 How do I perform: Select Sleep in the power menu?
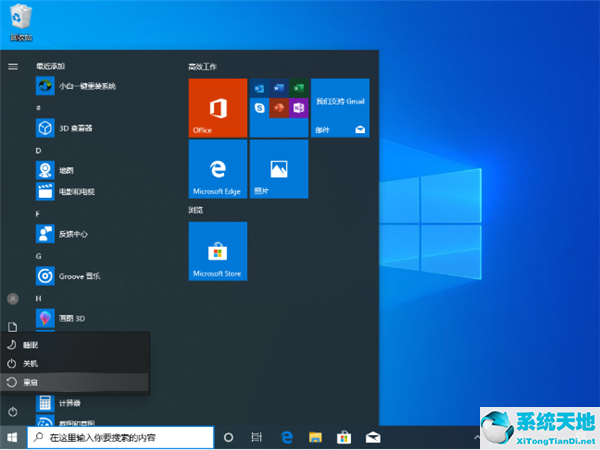(x=75, y=345)
